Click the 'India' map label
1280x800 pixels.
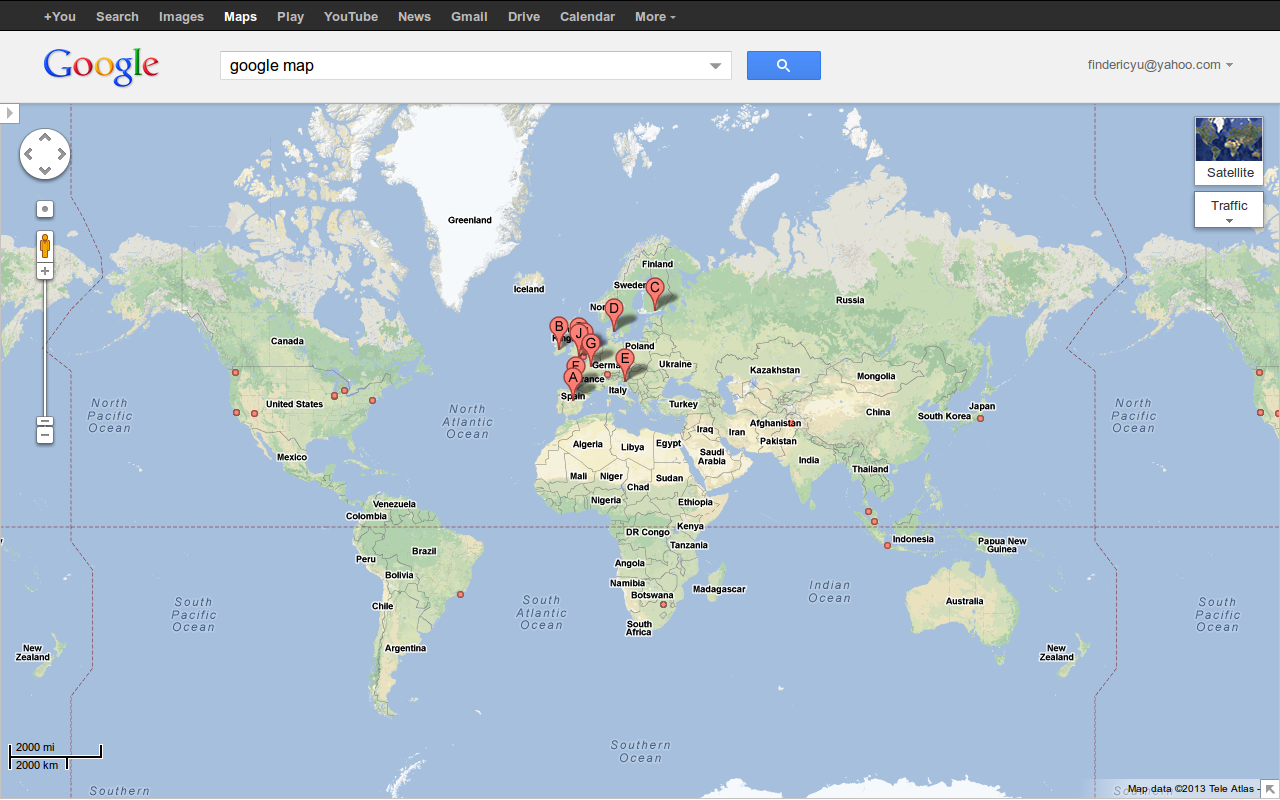coord(809,460)
